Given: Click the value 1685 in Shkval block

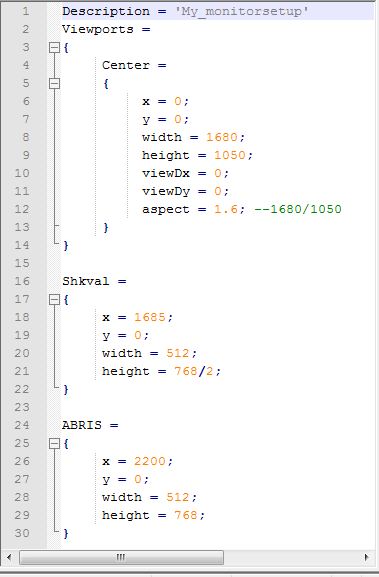Looking at the screenshot, I should click(149, 317).
